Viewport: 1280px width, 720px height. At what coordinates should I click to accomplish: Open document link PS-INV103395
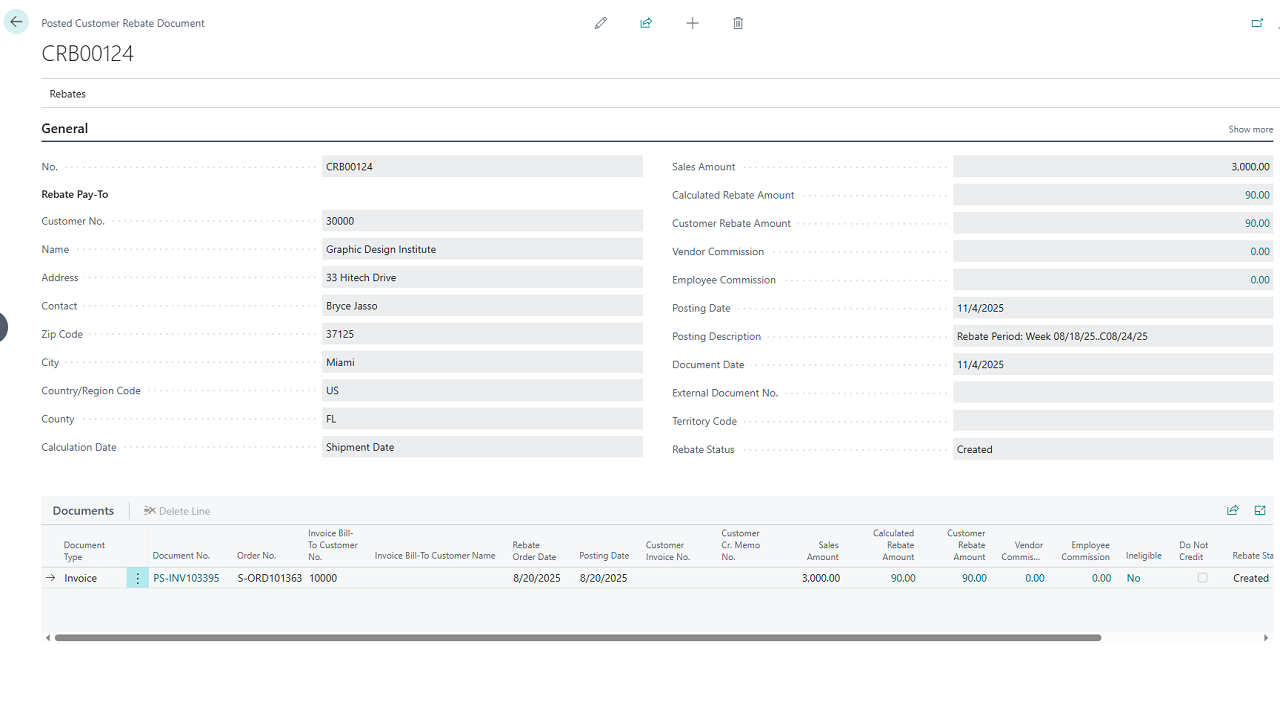186,578
